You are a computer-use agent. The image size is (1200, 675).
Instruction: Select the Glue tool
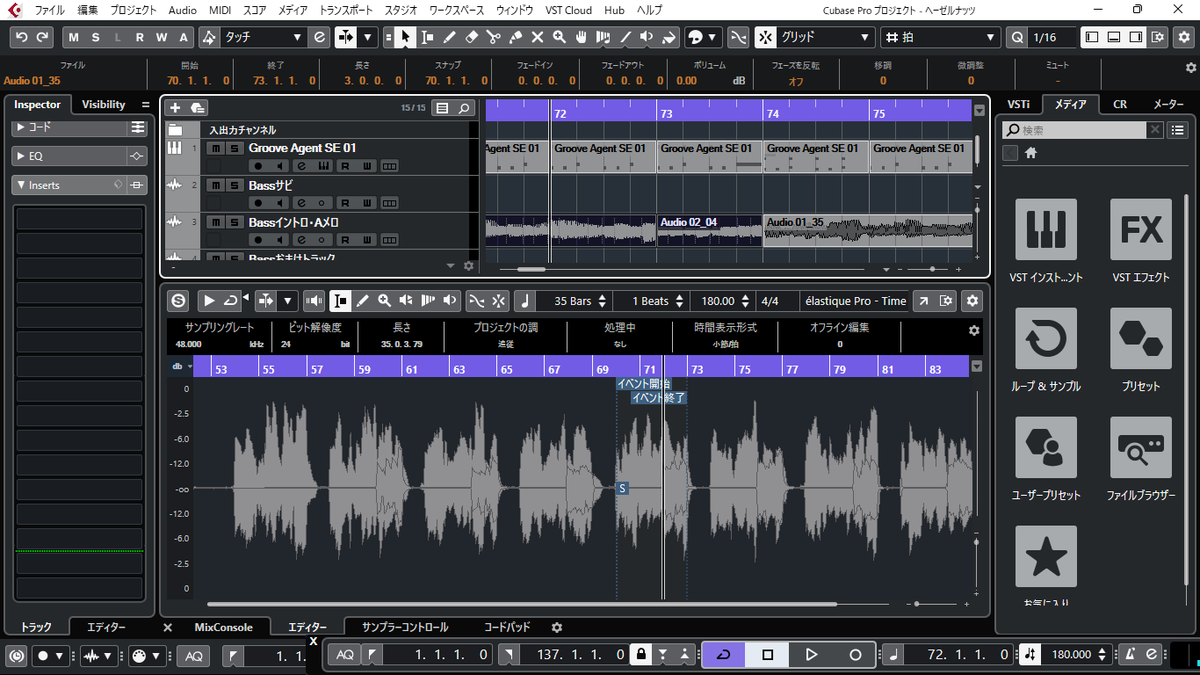[x=515, y=37]
